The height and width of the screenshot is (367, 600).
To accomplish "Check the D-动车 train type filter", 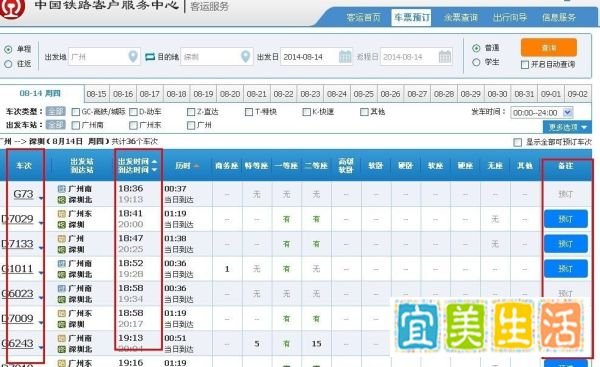I will point(133,112).
